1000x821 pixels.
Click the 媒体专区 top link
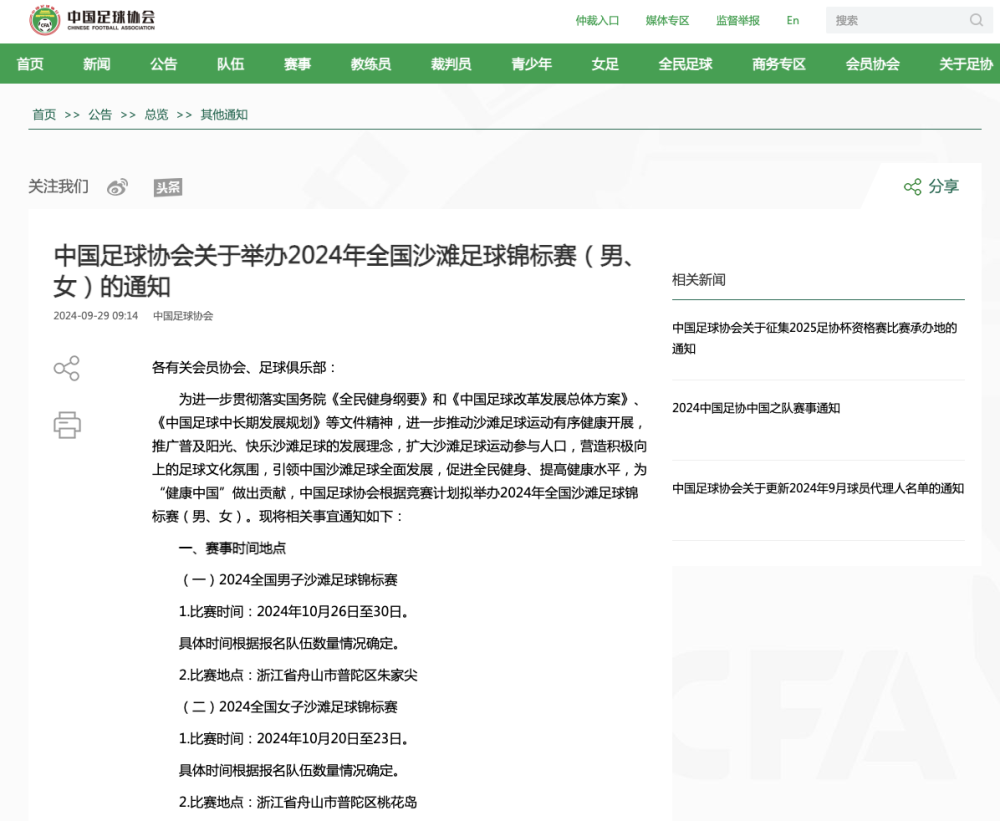(x=667, y=20)
